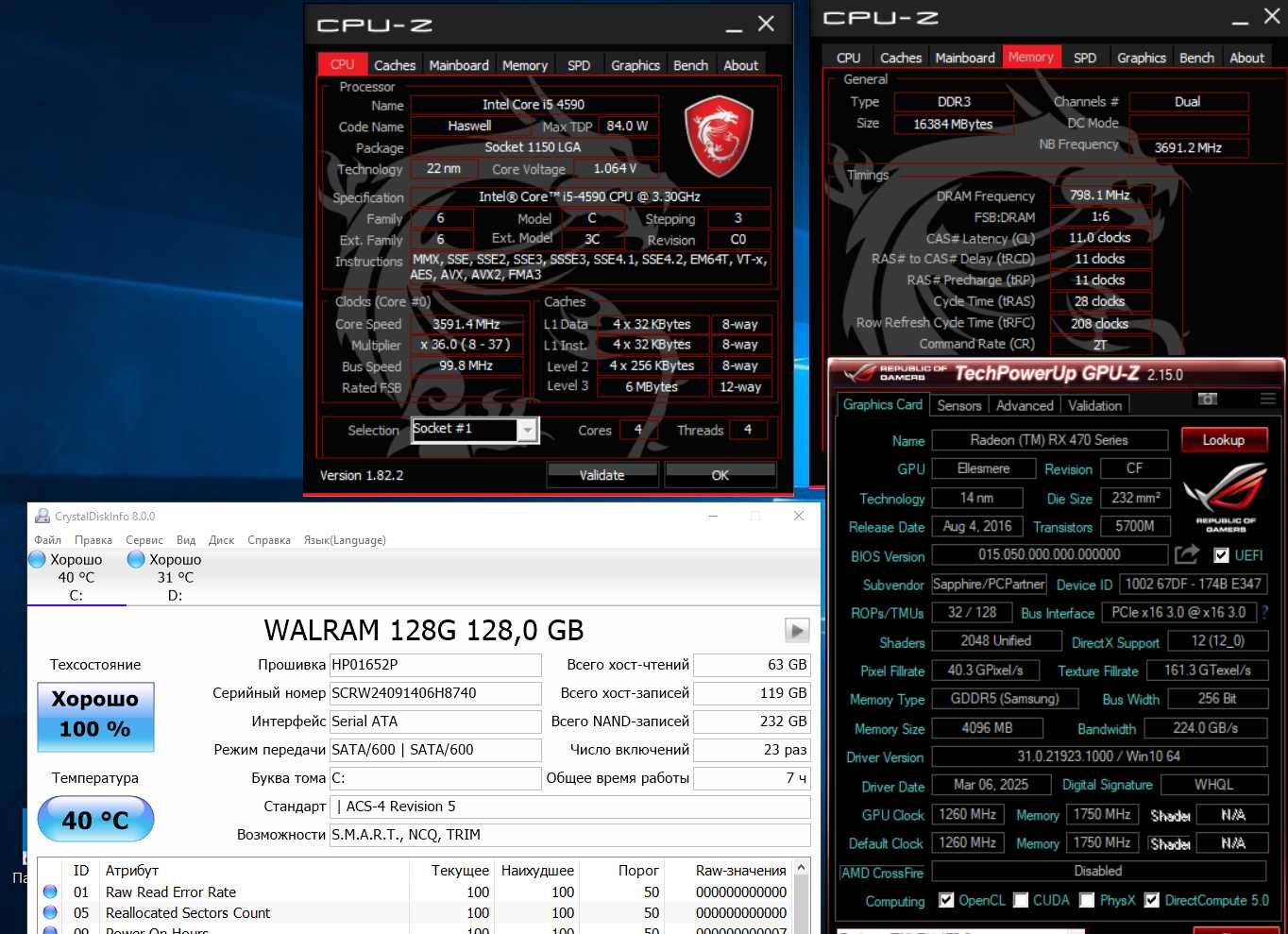The height and width of the screenshot is (934, 1288).
Task: Switch to the Caches tab in the CPU window
Action: click(395, 65)
